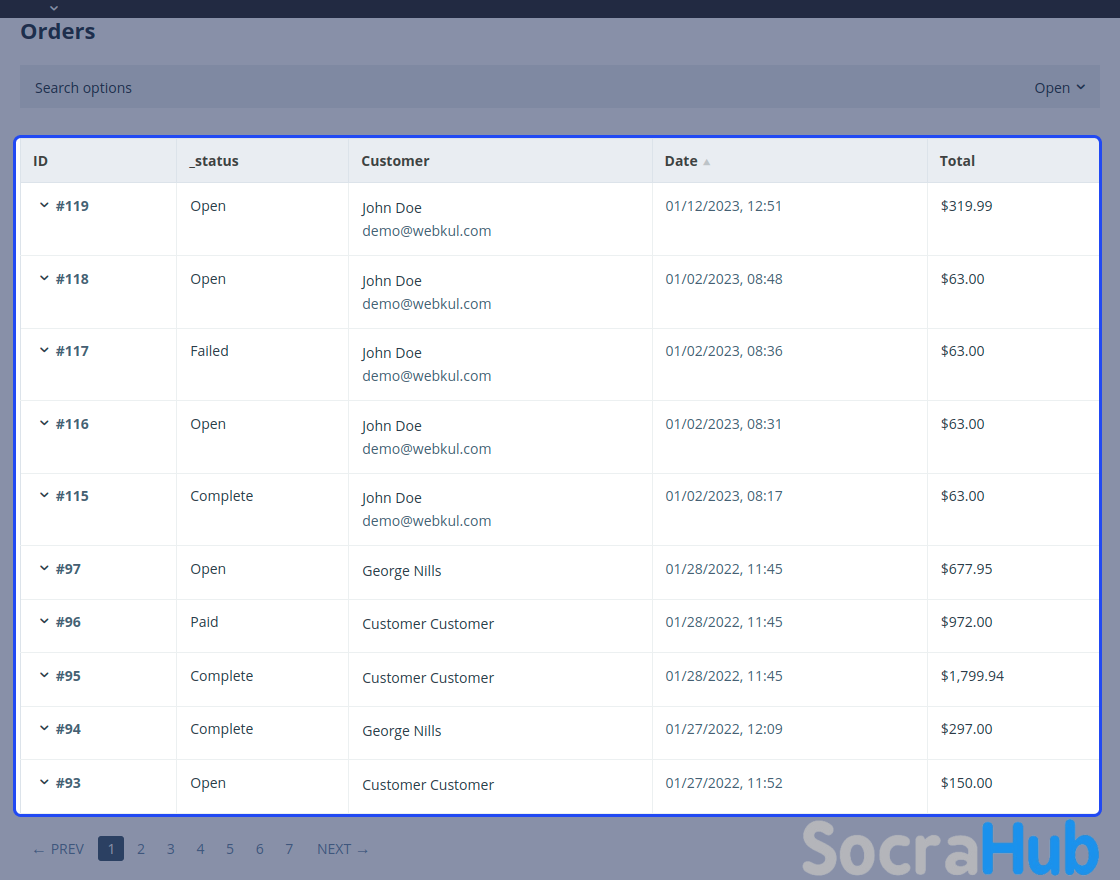Jump to page 7 of orders
This screenshot has height=880, width=1120.
click(x=289, y=849)
